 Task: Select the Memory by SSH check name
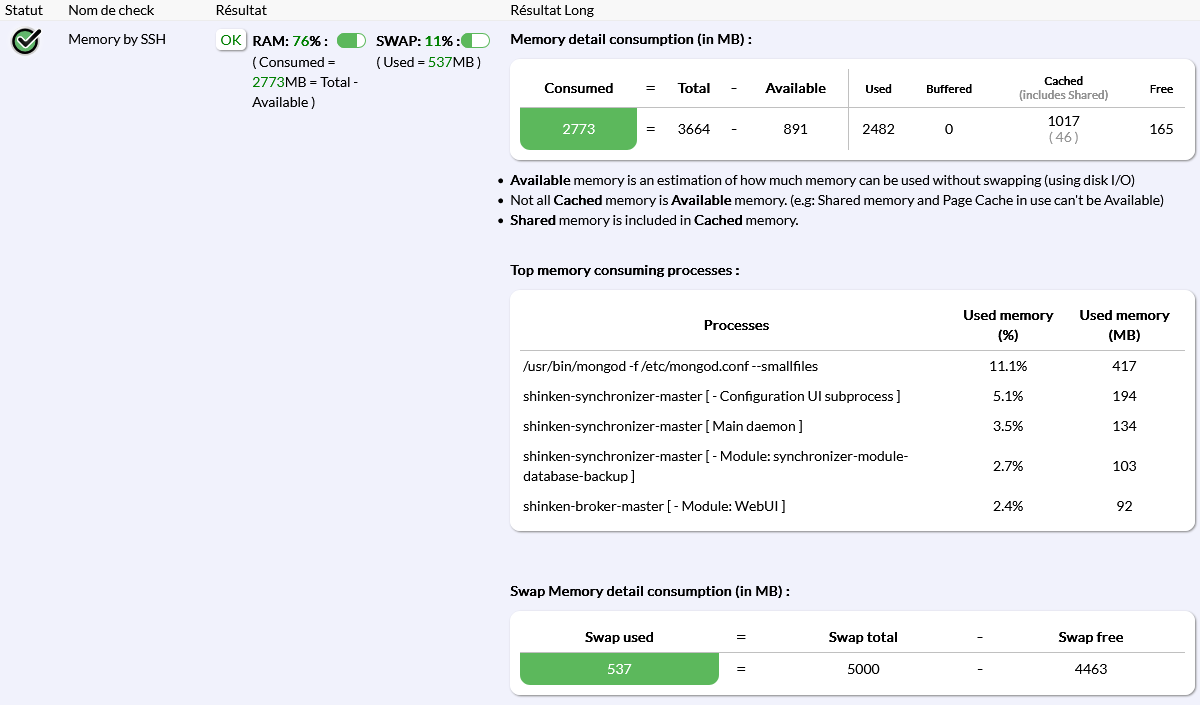coord(117,40)
